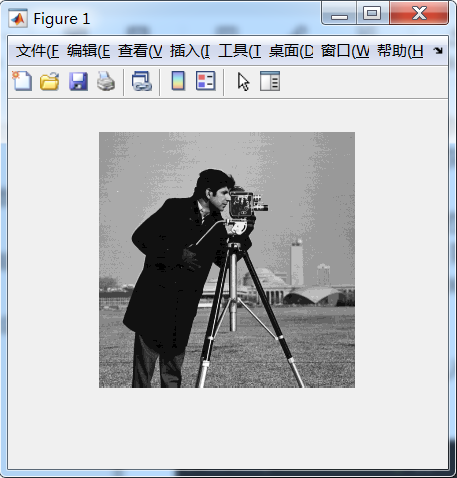The height and width of the screenshot is (478, 457).
Task: Minimize the Figure 1 window
Action: [339, 13]
